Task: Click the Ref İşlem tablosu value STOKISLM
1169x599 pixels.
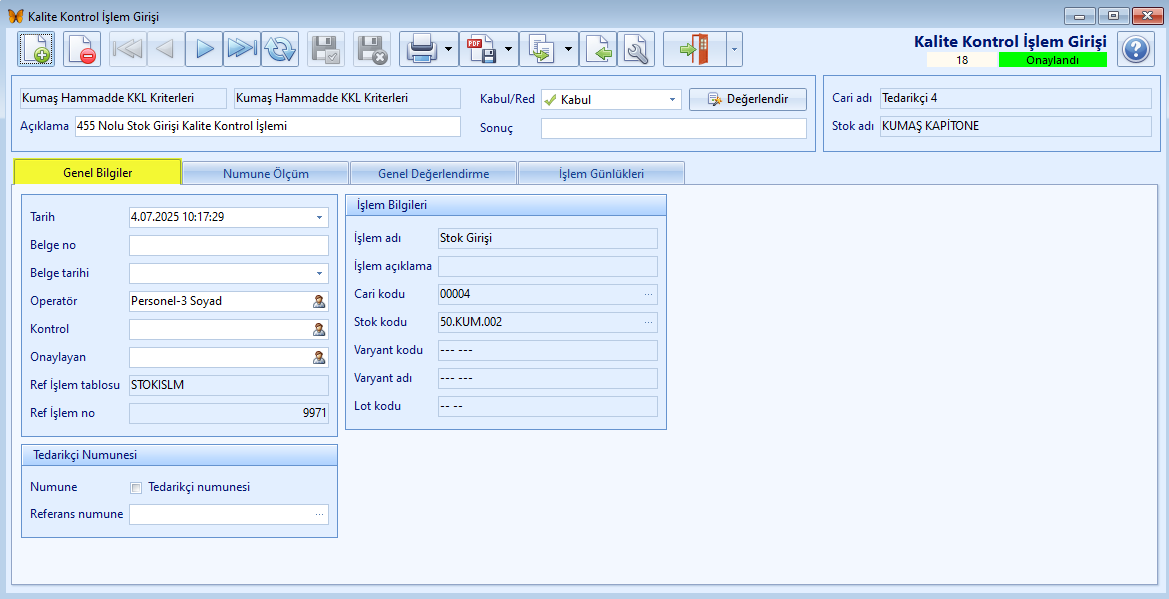Action: tap(229, 385)
